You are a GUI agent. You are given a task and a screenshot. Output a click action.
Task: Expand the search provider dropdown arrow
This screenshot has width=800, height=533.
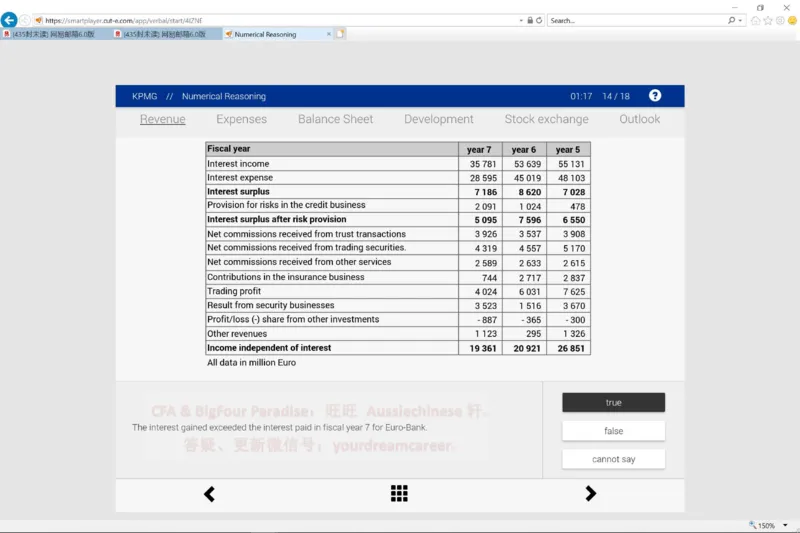[741, 20]
